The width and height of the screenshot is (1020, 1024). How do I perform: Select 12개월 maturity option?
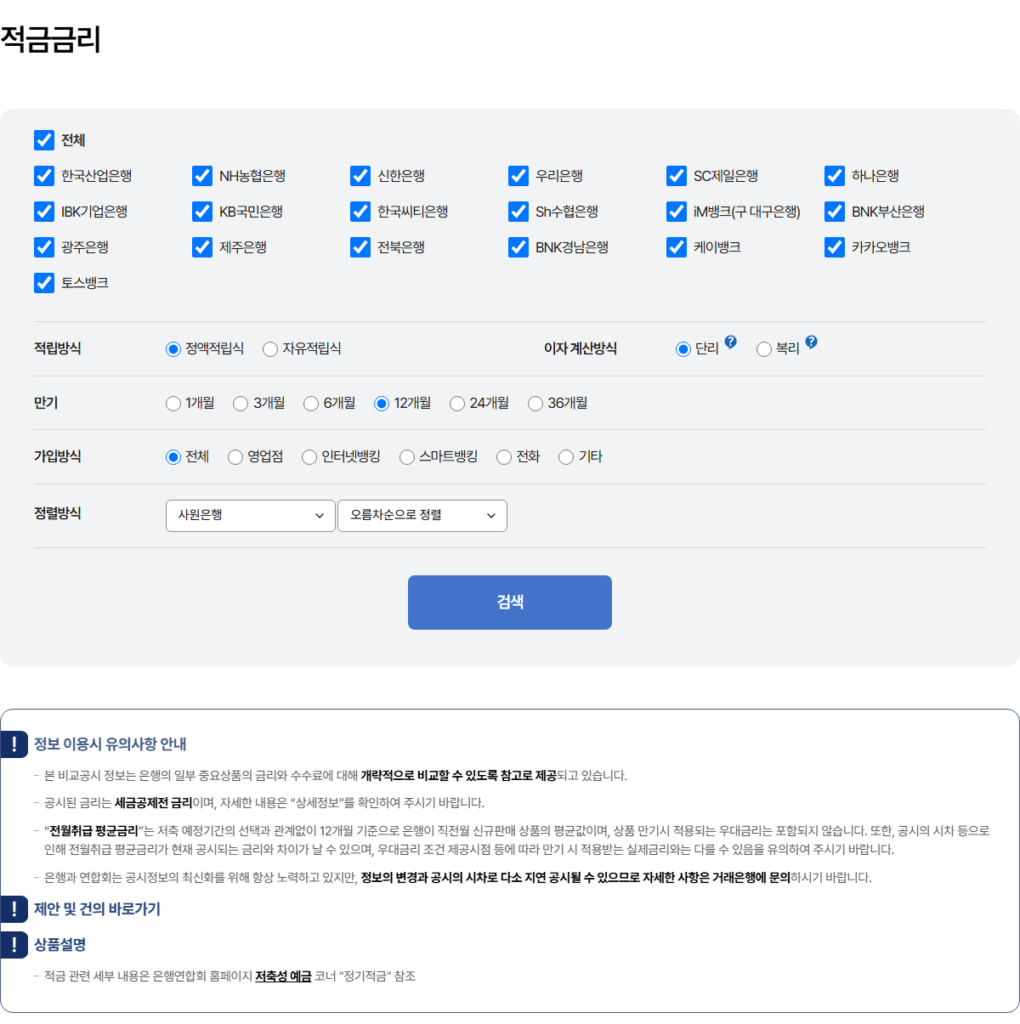click(381, 404)
